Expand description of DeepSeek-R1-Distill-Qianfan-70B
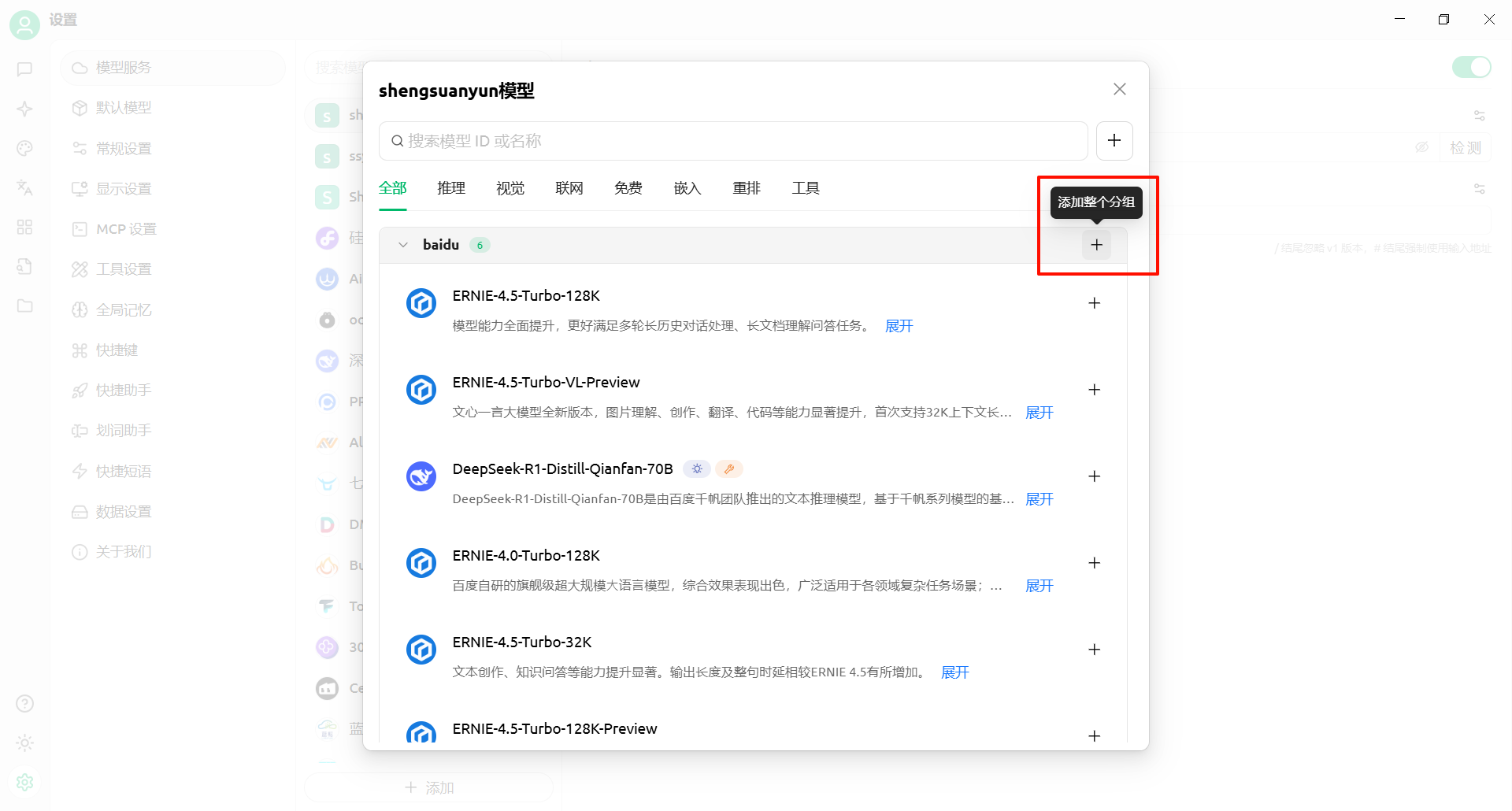The width and height of the screenshot is (1512, 811). 1039,499
